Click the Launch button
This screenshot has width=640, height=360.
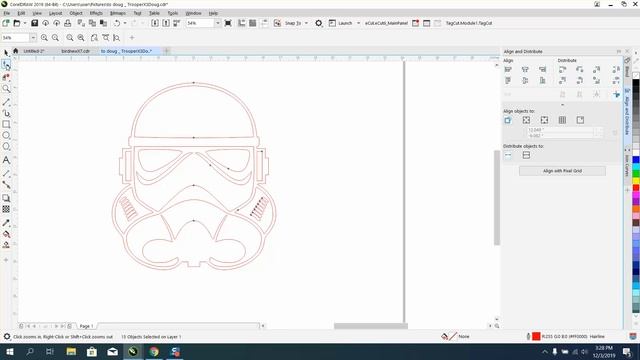point(341,23)
